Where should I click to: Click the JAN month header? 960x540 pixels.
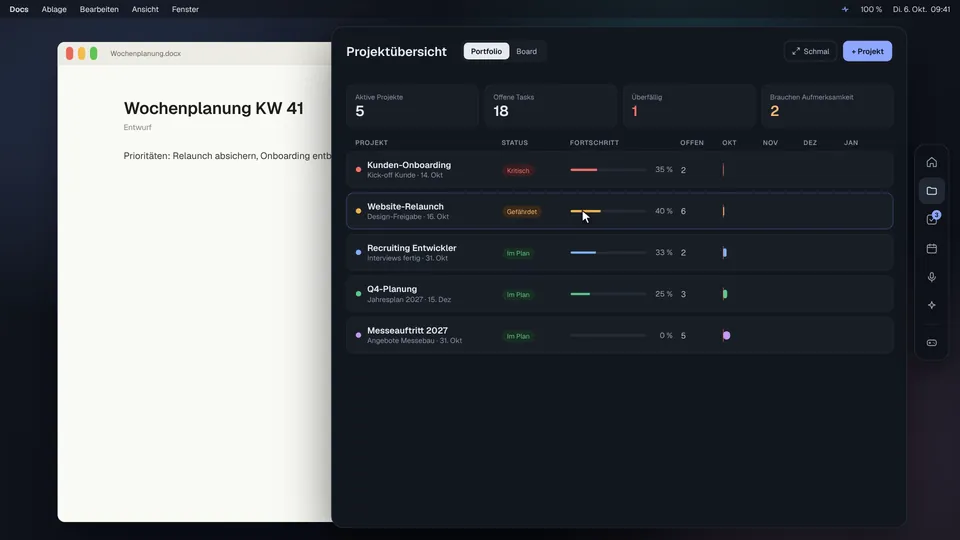click(851, 143)
